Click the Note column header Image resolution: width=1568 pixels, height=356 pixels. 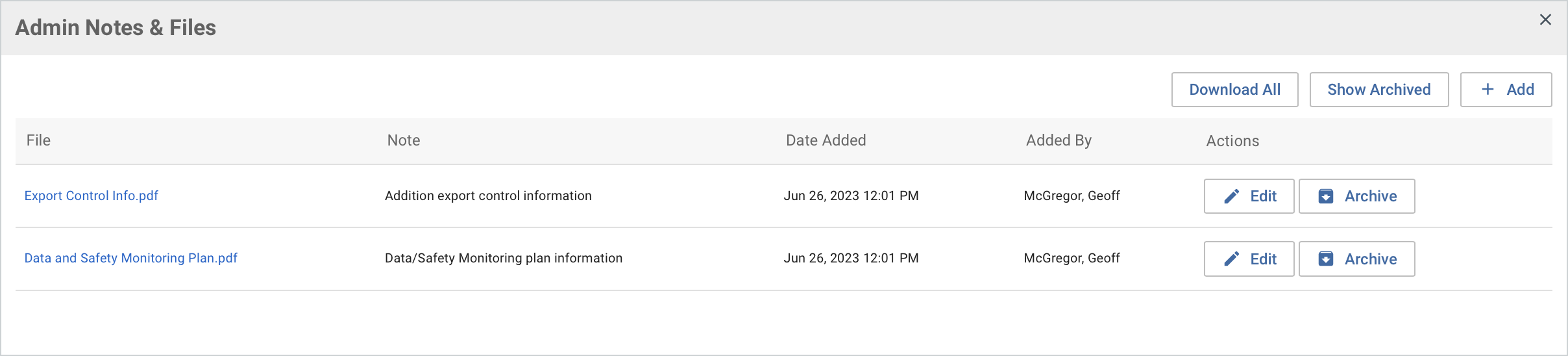click(404, 140)
